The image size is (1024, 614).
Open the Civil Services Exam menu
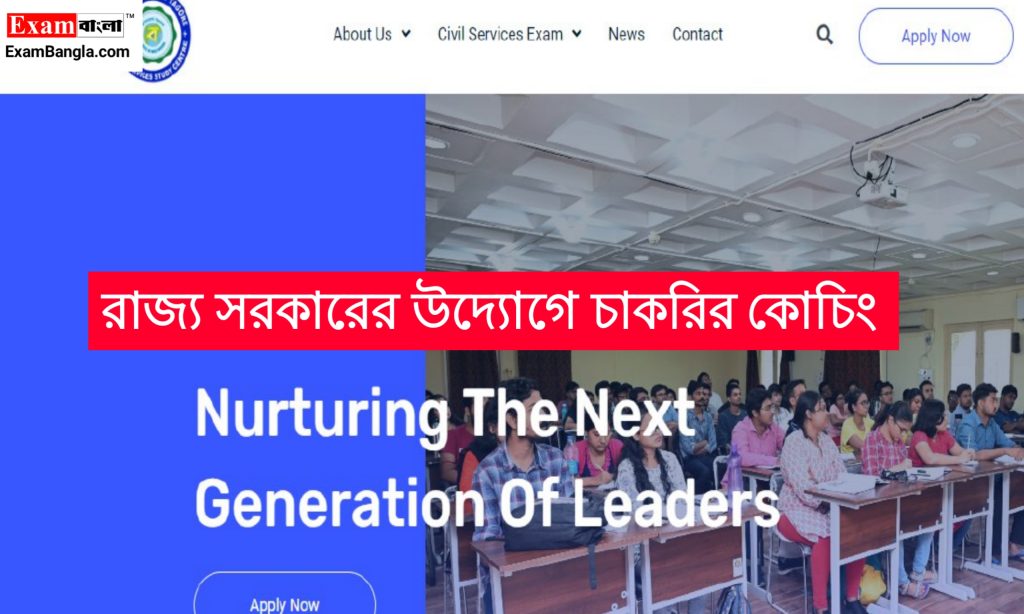pos(500,34)
